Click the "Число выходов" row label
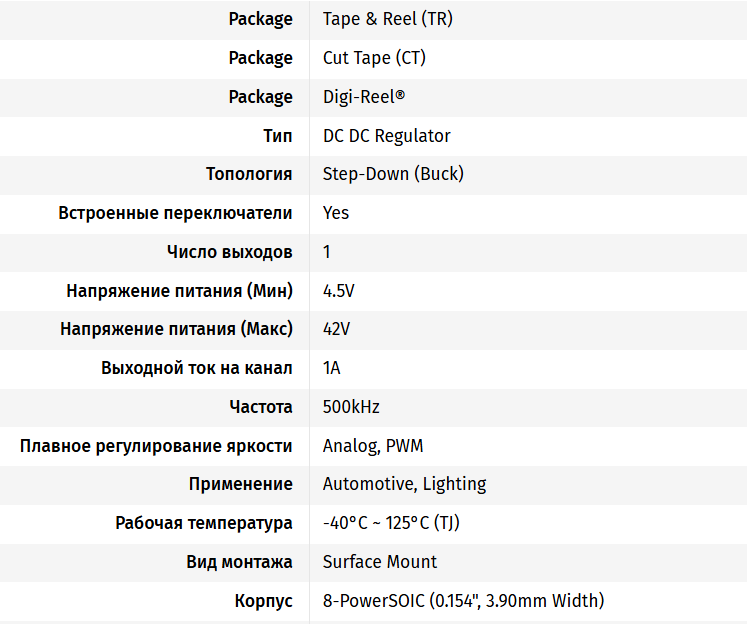Image resolution: width=747 pixels, height=624 pixels. tap(230, 252)
